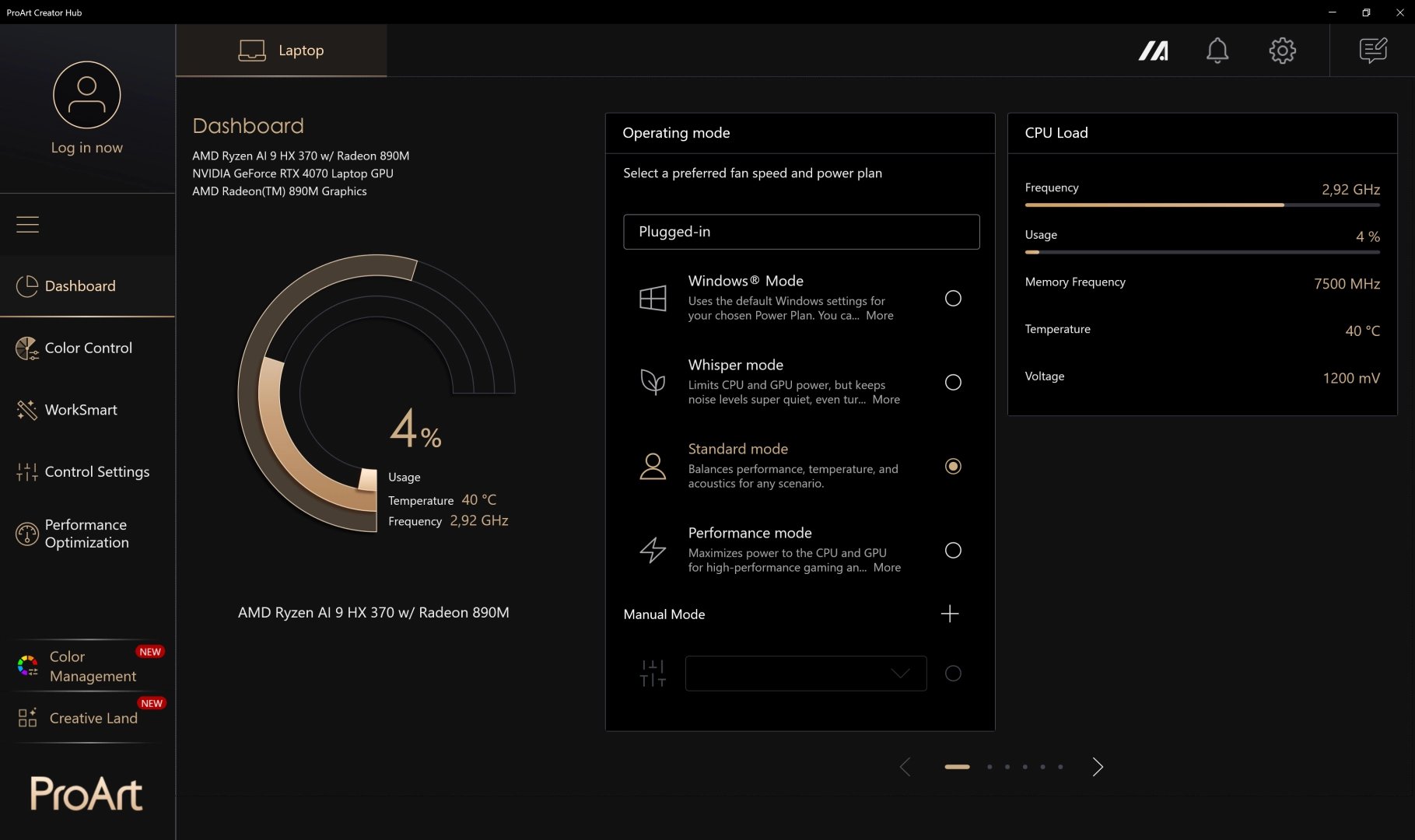Open the Plugged-in power plan dropdown

pos(800,232)
